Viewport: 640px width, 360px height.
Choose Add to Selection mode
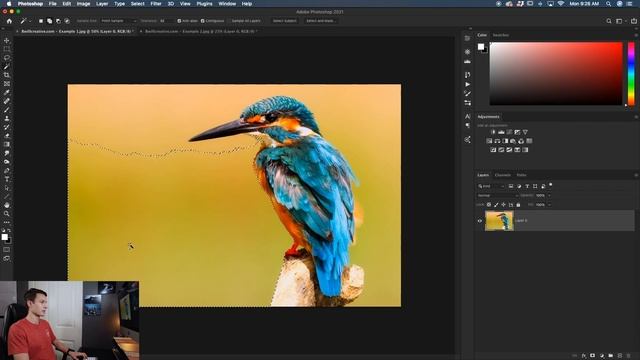[x=49, y=21]
